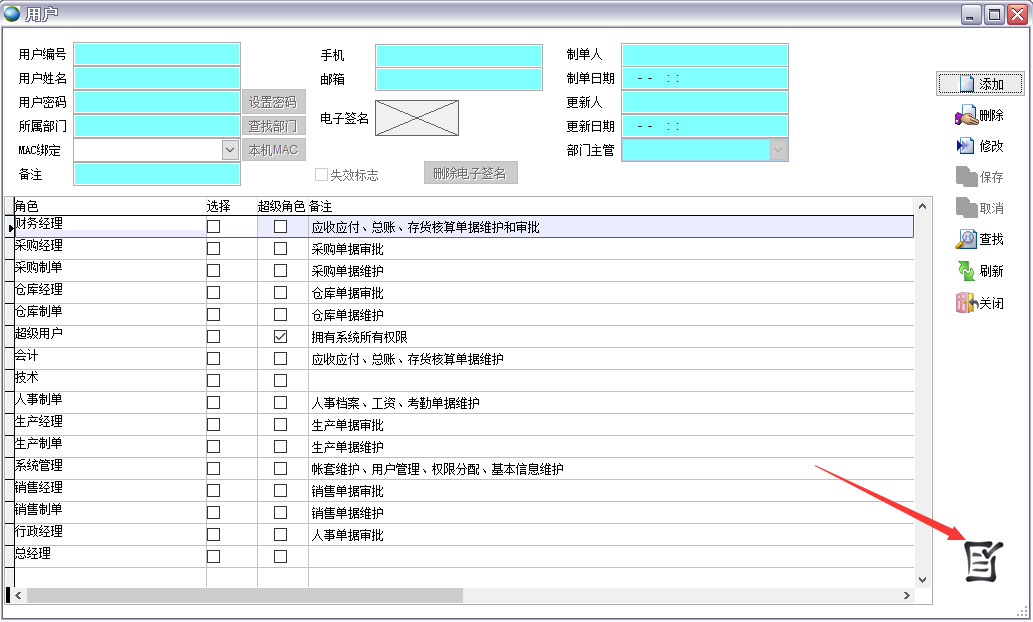The width and height of the screenshot is (1033, 622).
Task: Click the 关闭 (Close) door icon
Action: 966,303
